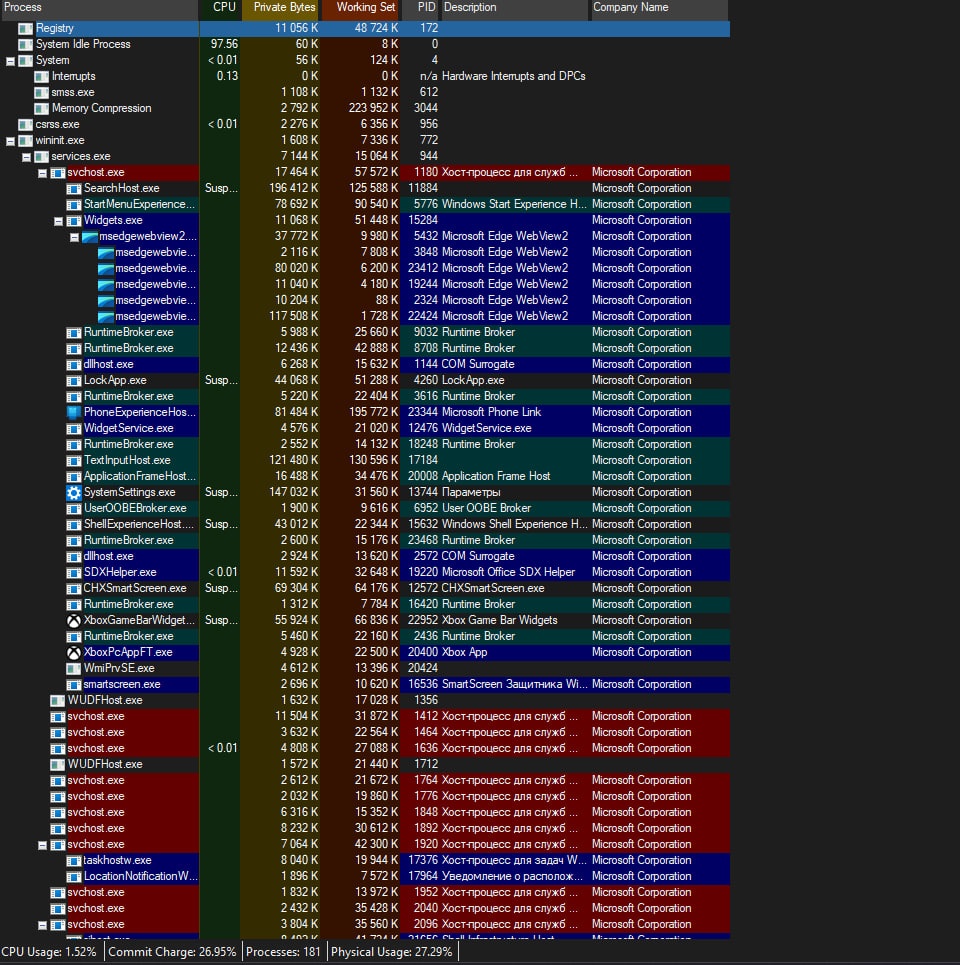Click the PhoneExperienceHost blue icon
Screen dimensions: 960x965
pyautogui.click(x=73, y=412)
